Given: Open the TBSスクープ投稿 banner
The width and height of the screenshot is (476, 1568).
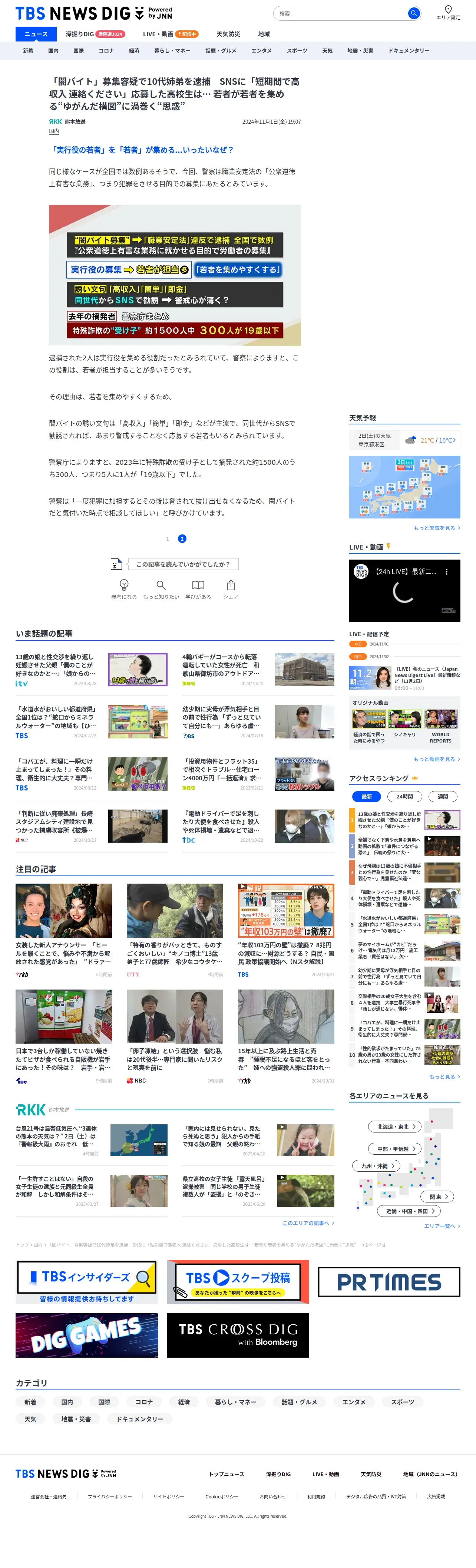Looking at the screenshot, I should pos(238,1282).
